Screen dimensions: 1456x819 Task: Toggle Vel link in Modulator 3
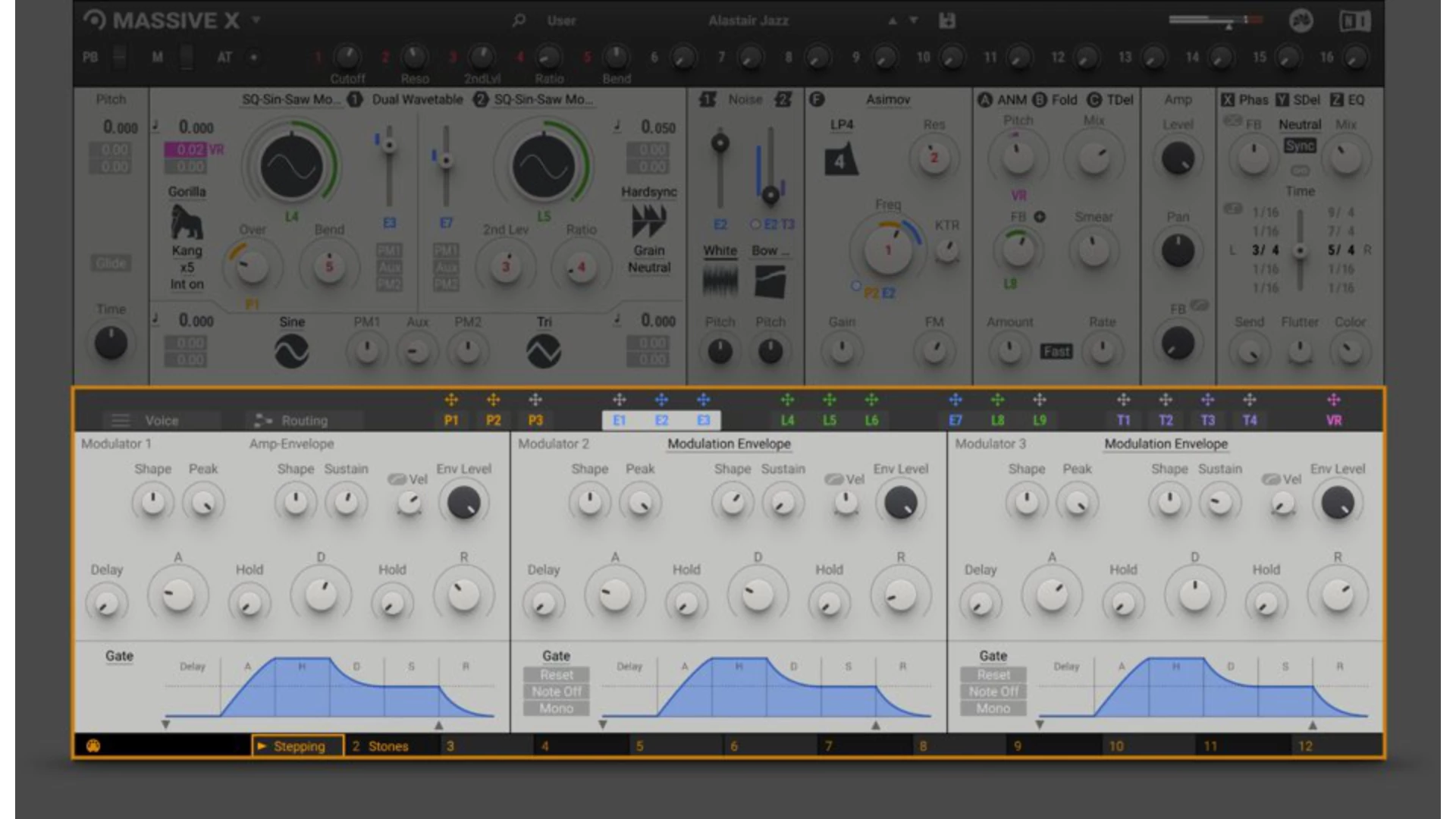(1271, 479)
